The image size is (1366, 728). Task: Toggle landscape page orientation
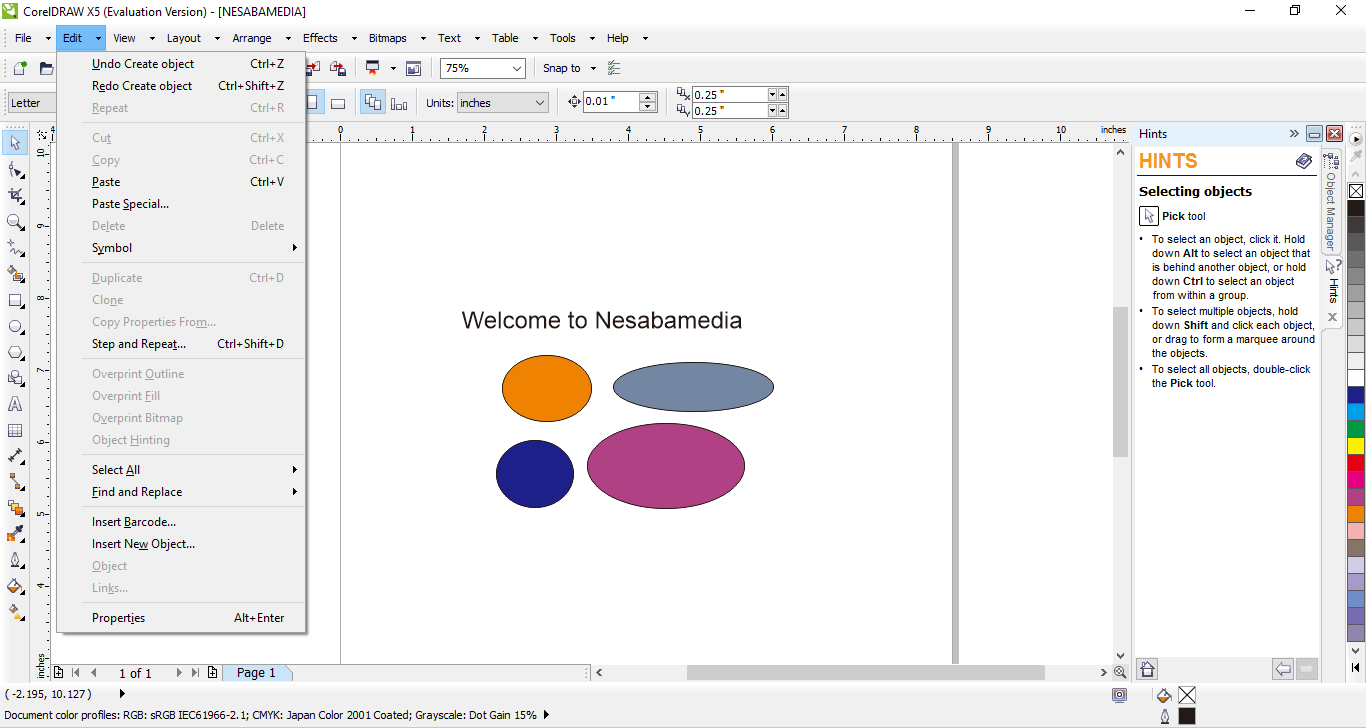[x=338, y=103]
